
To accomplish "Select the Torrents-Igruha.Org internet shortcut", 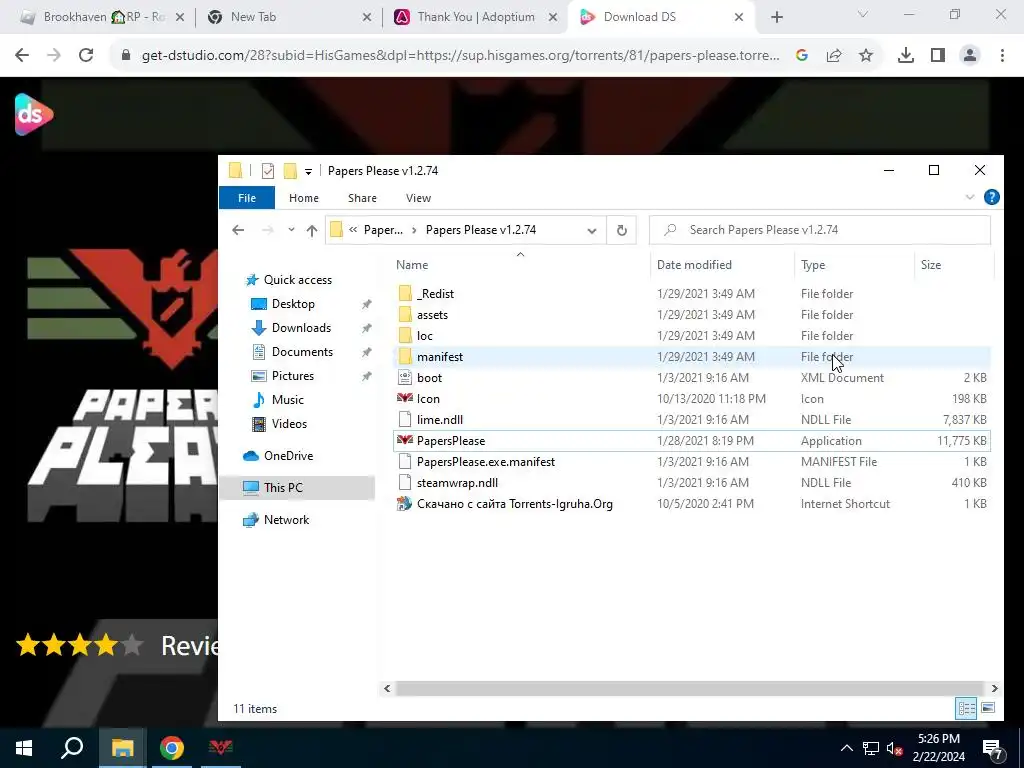I will 515,504.
